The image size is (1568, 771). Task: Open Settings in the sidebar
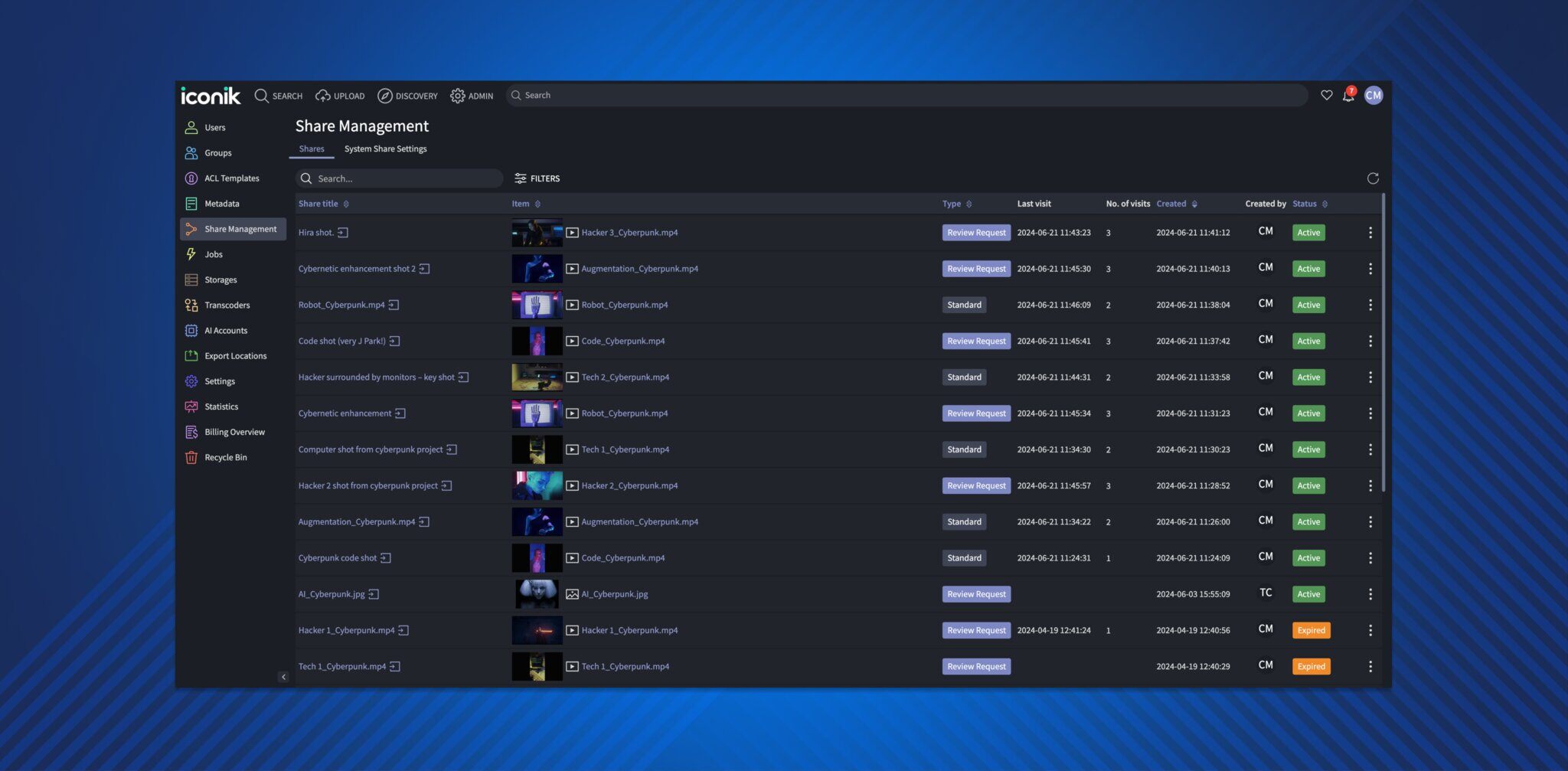coord(233,381)
